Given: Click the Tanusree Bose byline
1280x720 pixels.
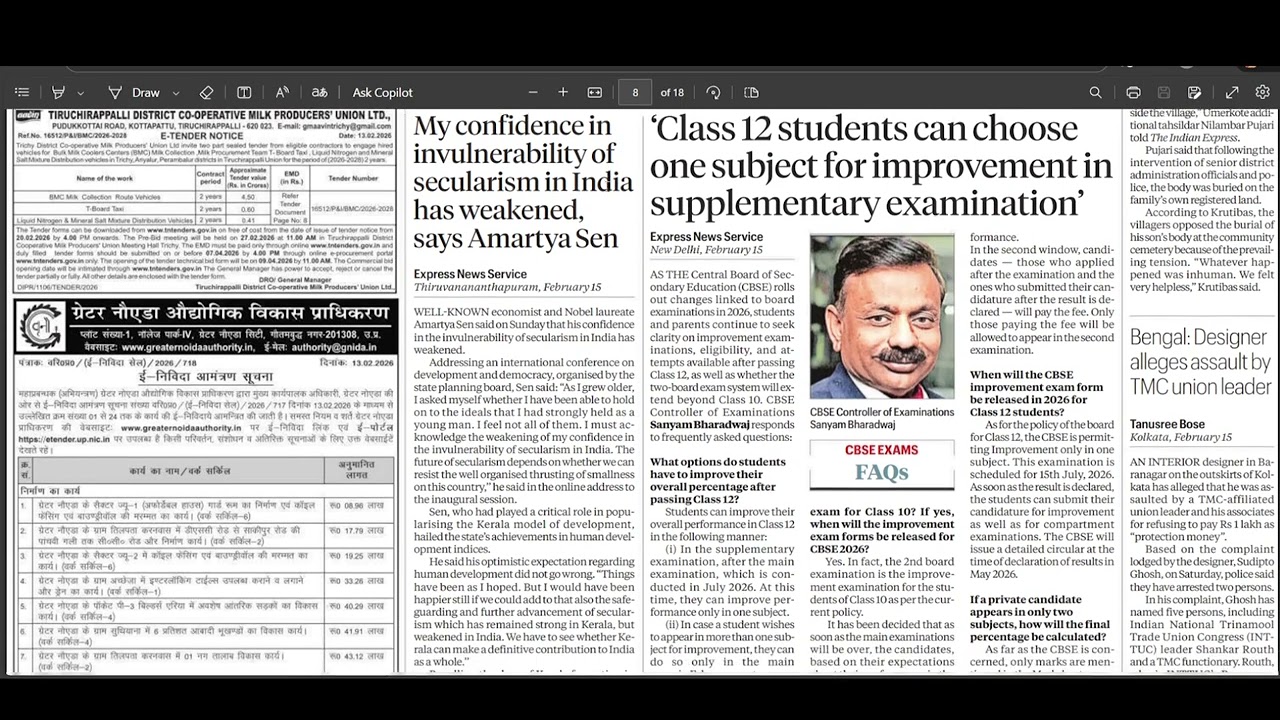Looking at the screenshot, I should [1167, 424].
